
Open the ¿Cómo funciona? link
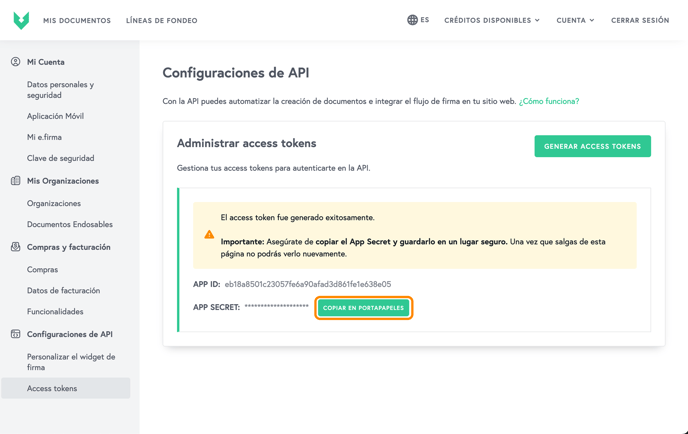548,101
